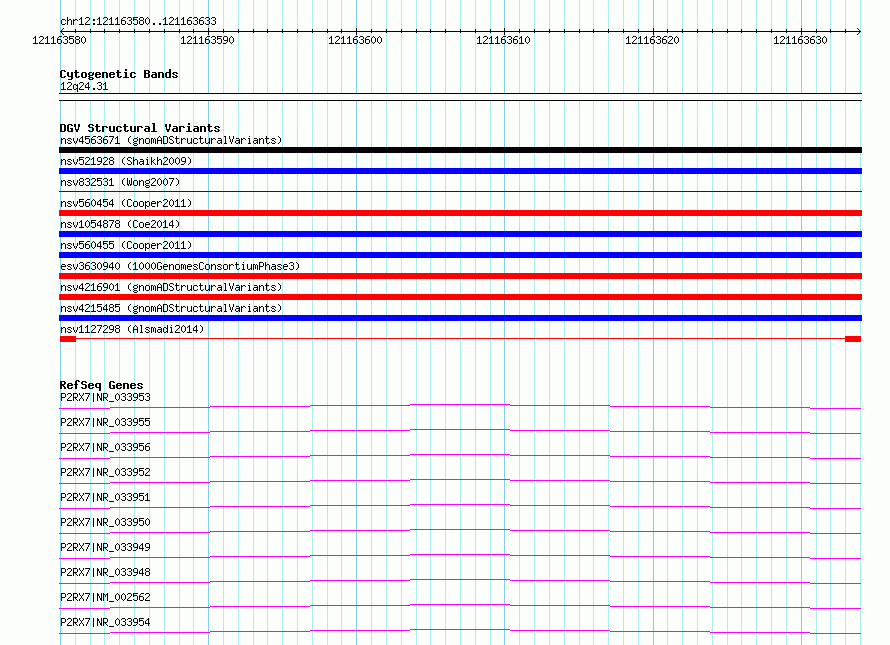Open the DGV Structural Variants track title
This screenshot has height=645, width=890.
140,128
